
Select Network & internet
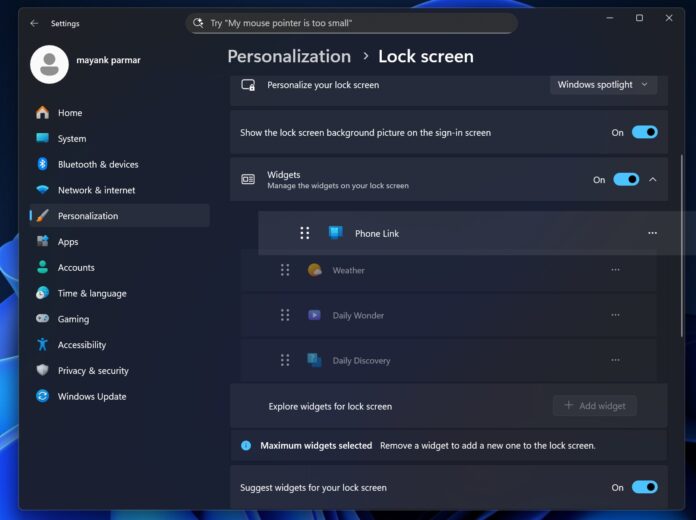click(x=119, y=190)
